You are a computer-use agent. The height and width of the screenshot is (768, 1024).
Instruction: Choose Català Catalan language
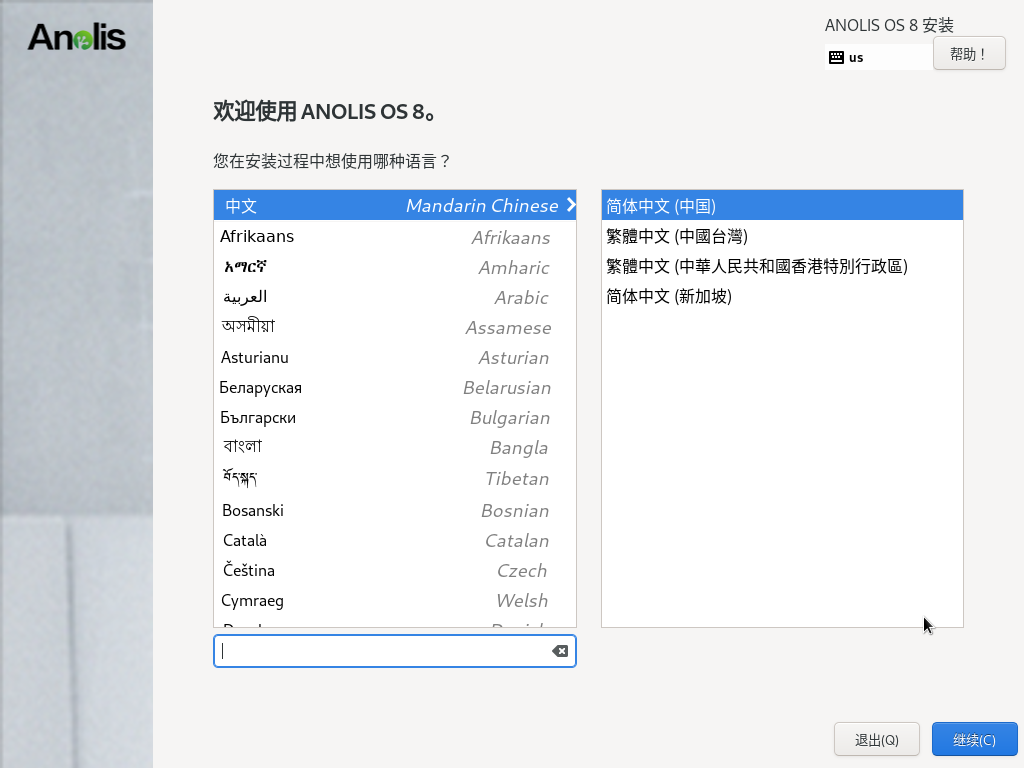[x=394, y=540]
